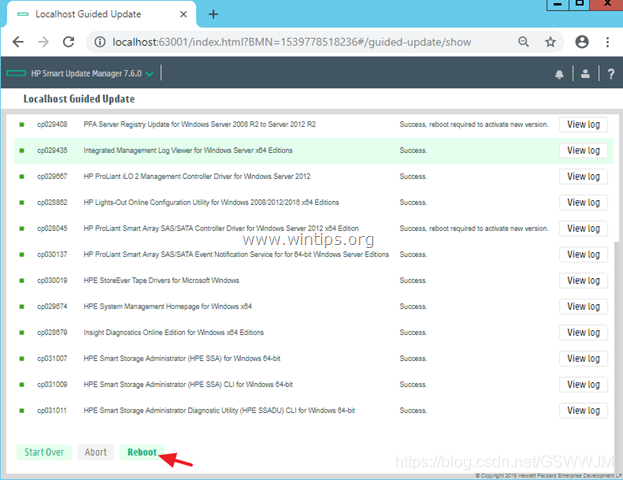View log for cp031011 SSADU CLI
Image resolution: width=623 pixels, height=480 pixels.
coord(583,411)
